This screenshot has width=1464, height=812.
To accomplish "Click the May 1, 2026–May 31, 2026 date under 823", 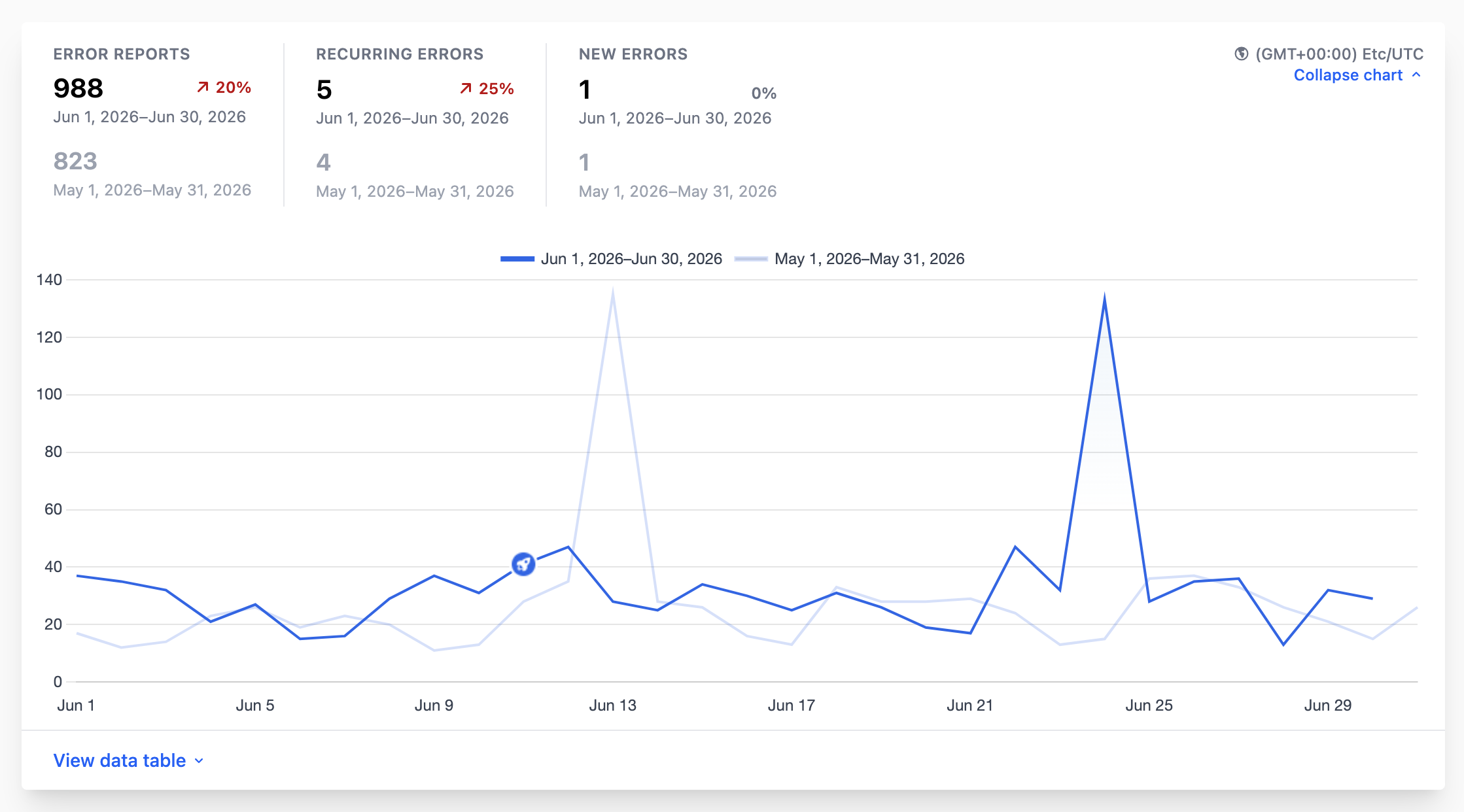I will 152,190.
